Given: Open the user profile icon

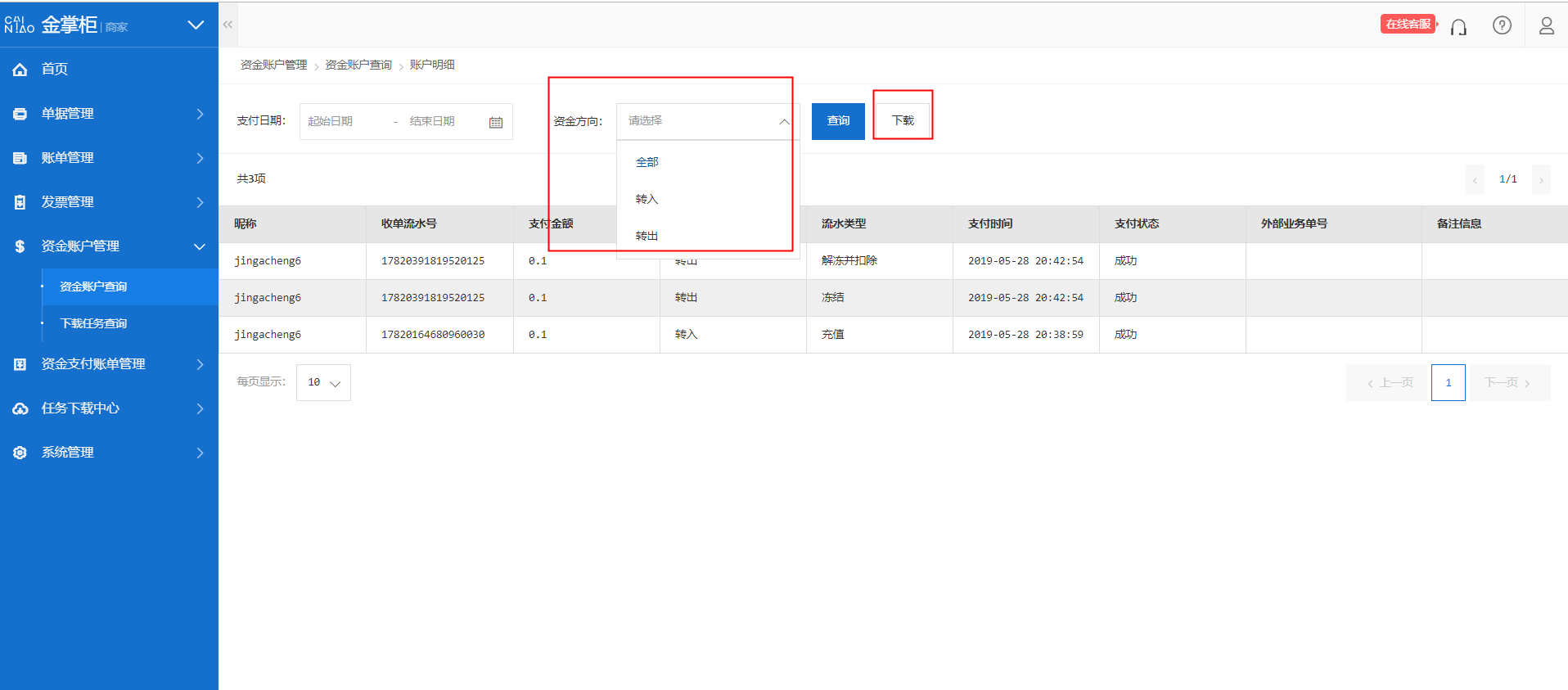Looking at the screenshot, I should 1546,25.
